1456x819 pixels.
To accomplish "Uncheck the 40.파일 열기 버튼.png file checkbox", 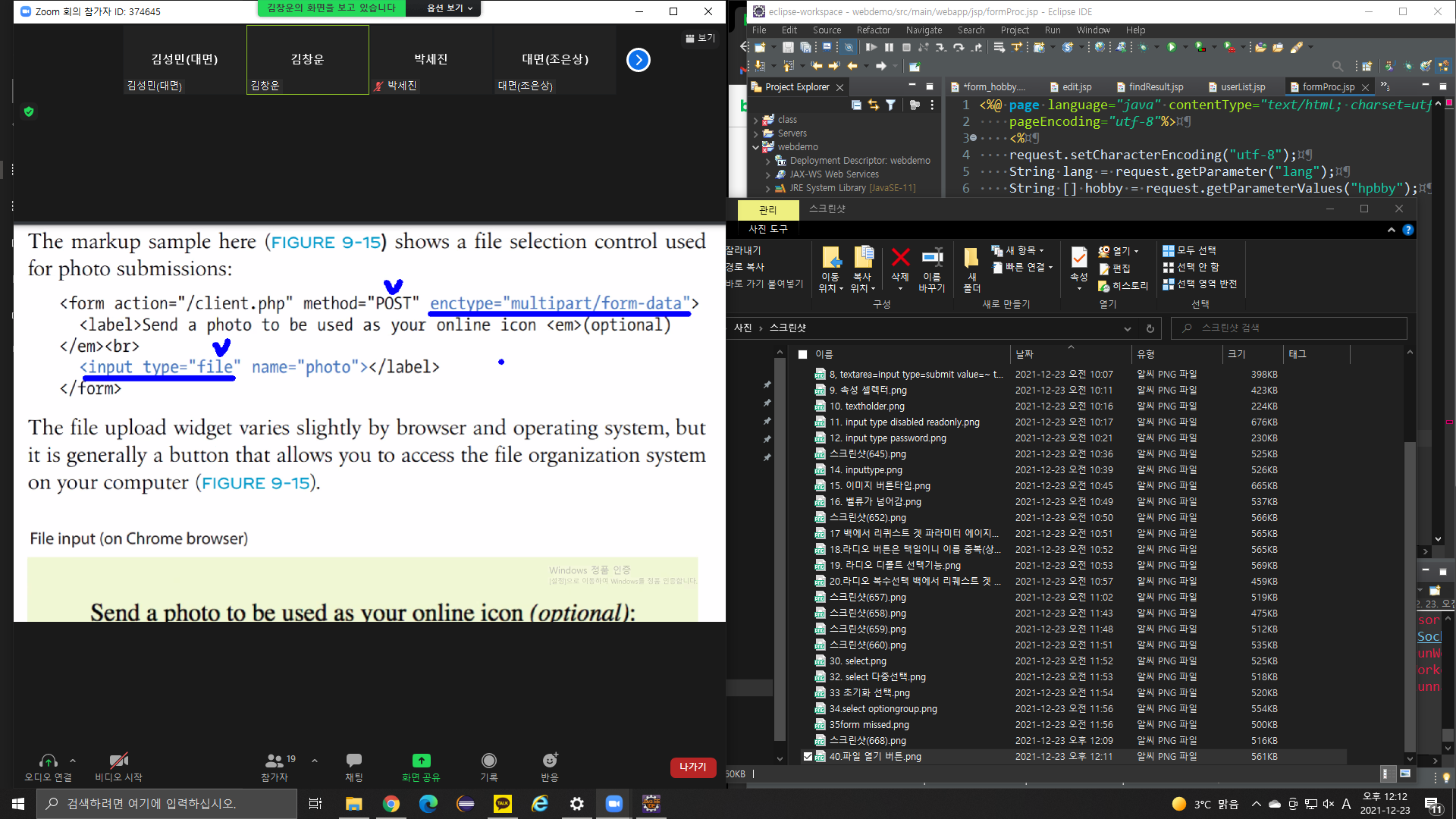I will [808, 757].
